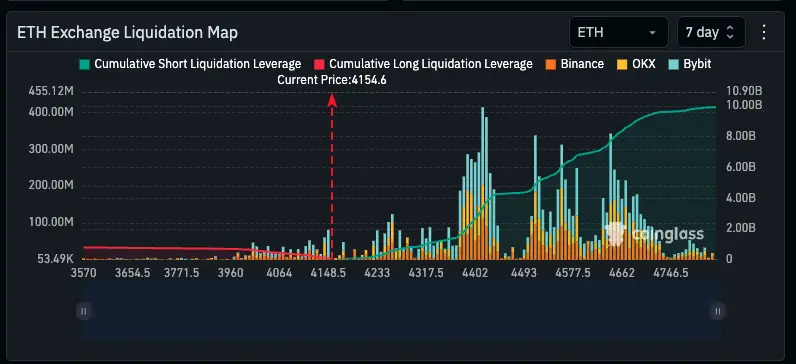Open the 7 day range selector
The height and width of the screenshot is (364, 796).
(711, 32)
